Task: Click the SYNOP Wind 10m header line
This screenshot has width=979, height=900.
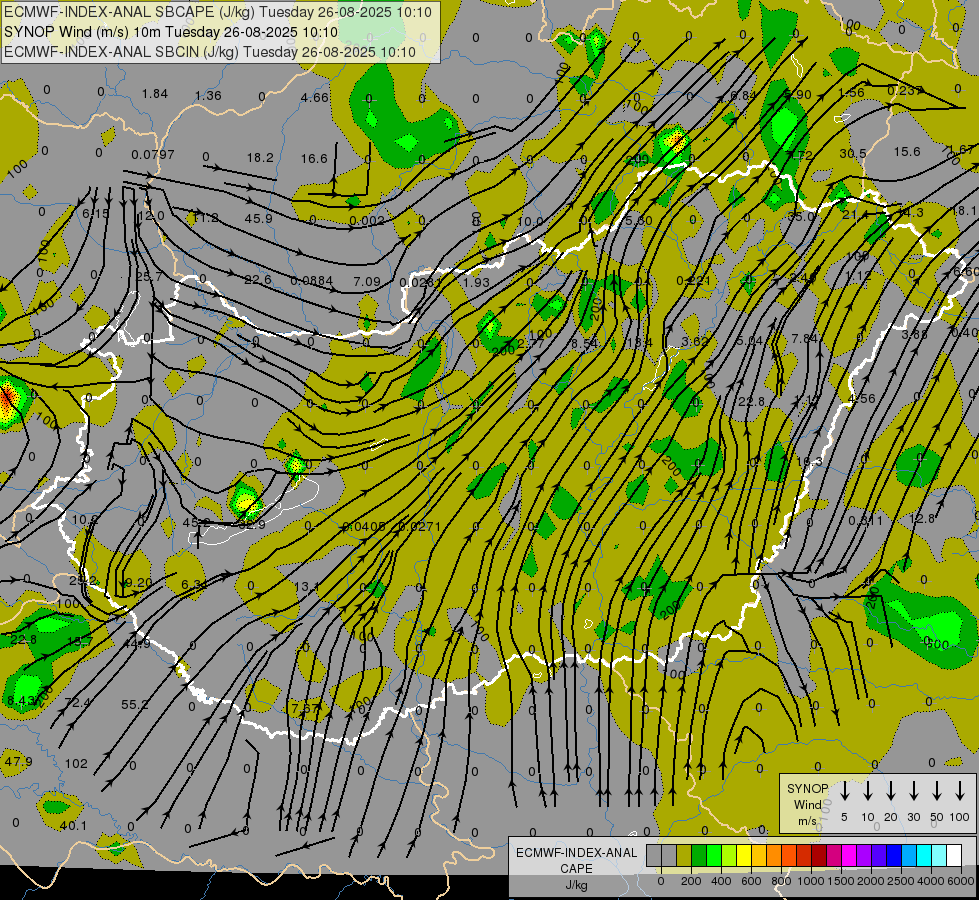Action: tap(170, 32)
